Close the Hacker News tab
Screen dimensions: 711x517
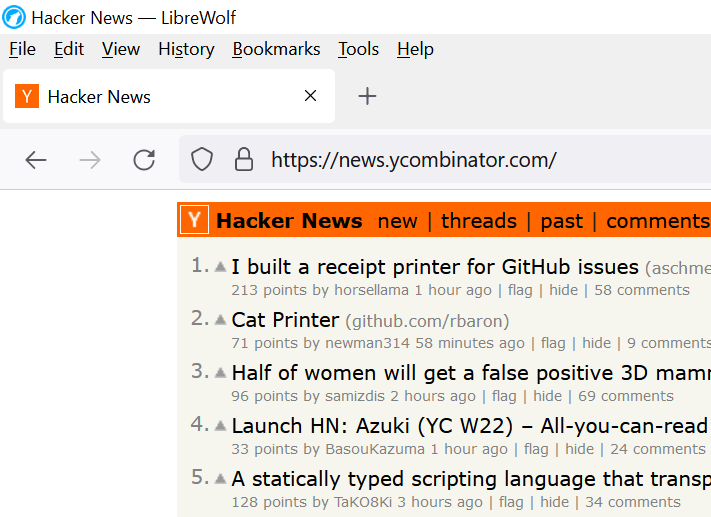(x=310, y=96)
